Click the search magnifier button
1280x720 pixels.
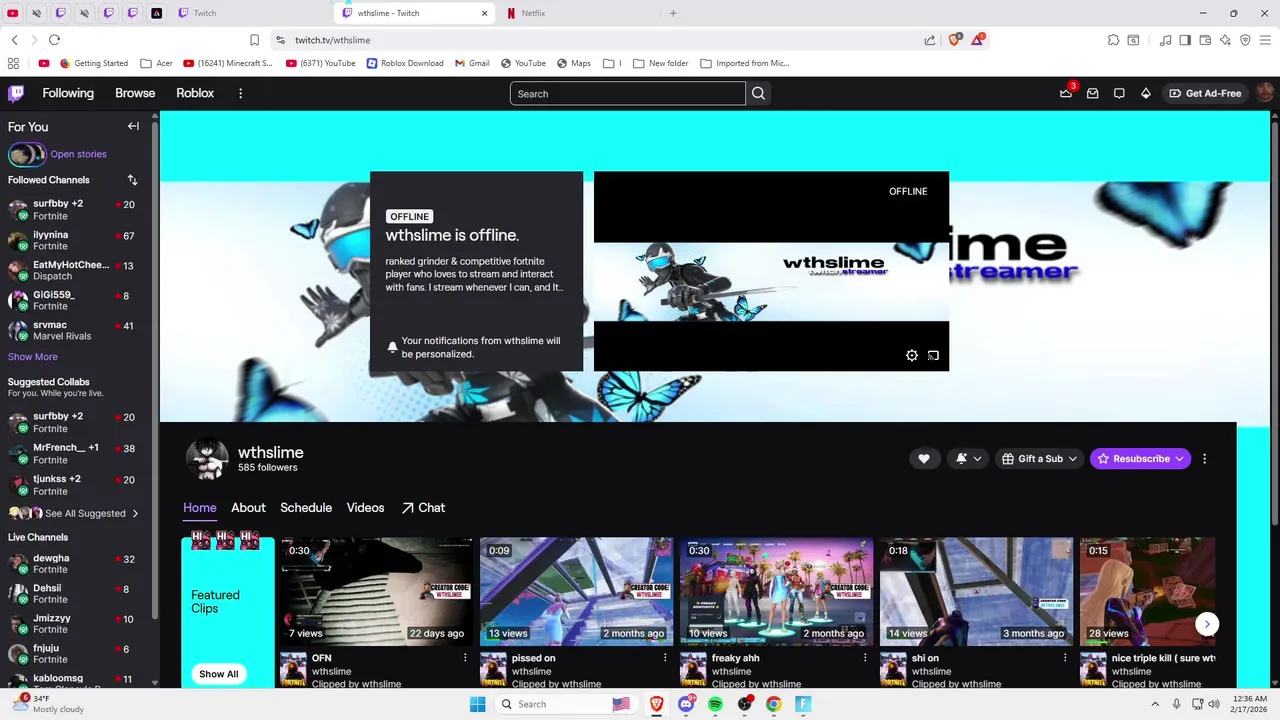(x=758, y=93)
